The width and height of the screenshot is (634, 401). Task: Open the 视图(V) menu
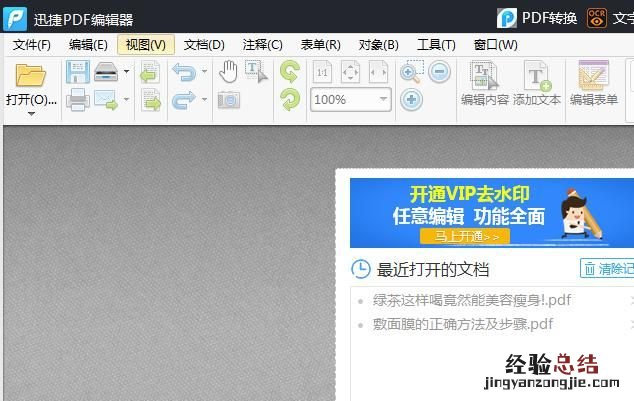(x=146, y=44)
